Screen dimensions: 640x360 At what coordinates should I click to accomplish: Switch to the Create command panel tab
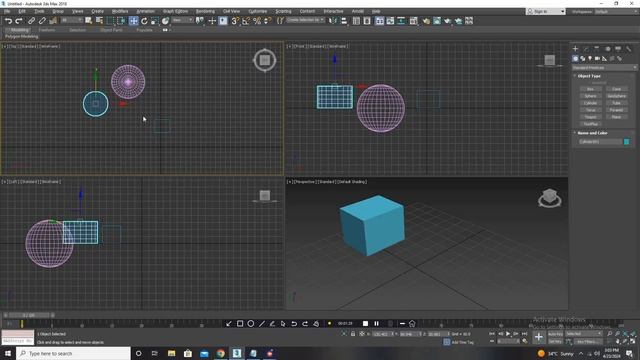pyautogui.click(x=576, y=49)
